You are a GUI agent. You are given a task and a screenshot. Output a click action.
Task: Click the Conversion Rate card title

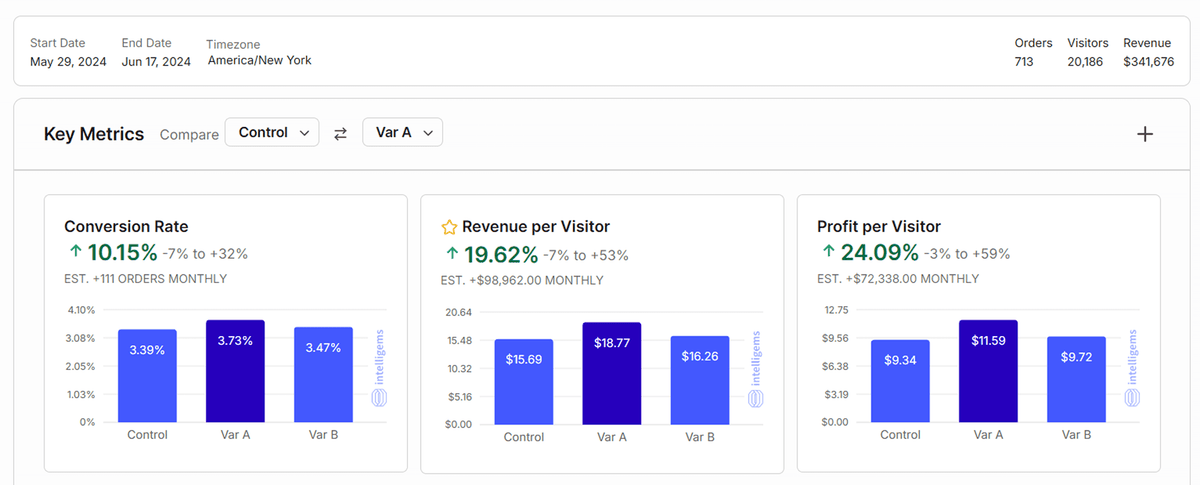coord(126,226)
